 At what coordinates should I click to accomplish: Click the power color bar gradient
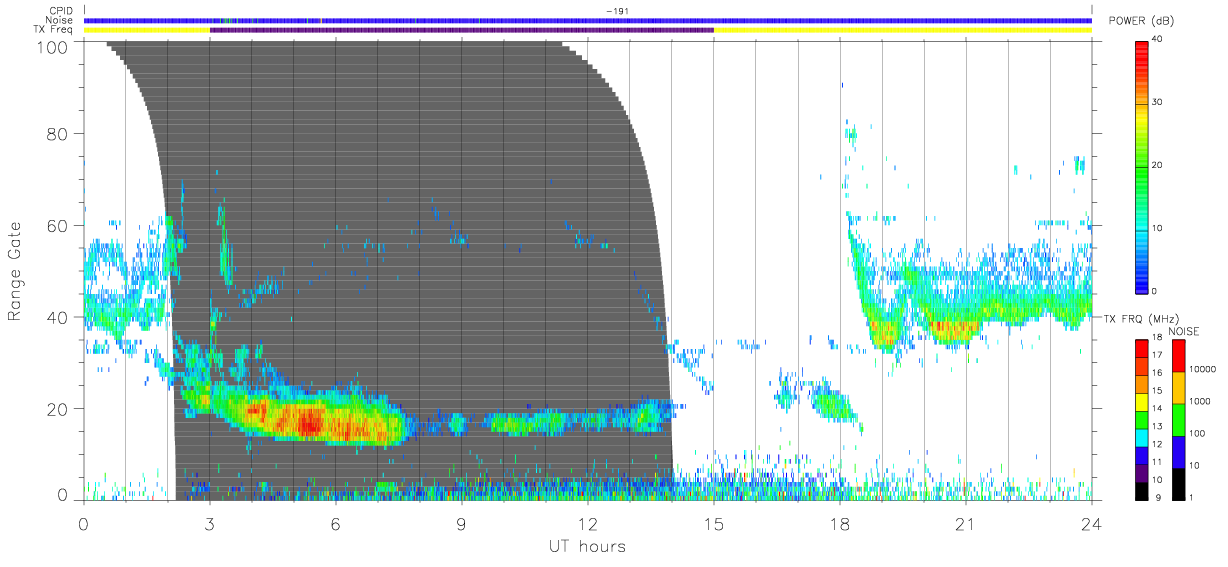coord(1143,166)
